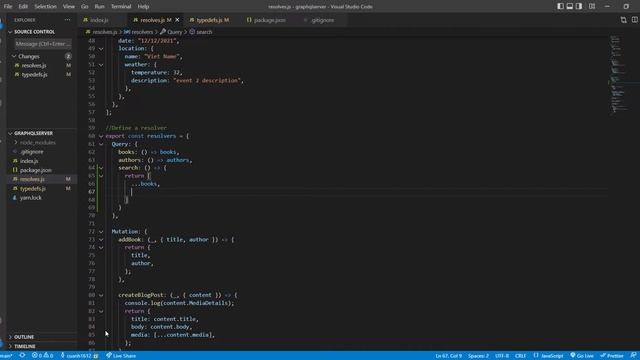640x360 pixels.
Task: Toggle the primary side bar layout icon
Action: coord(560,6)
